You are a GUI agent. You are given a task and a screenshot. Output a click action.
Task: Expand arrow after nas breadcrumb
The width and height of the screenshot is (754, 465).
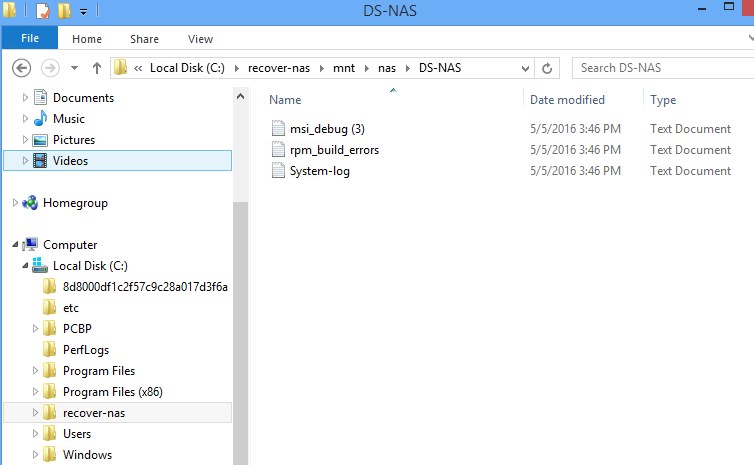(x=408, y=68)
